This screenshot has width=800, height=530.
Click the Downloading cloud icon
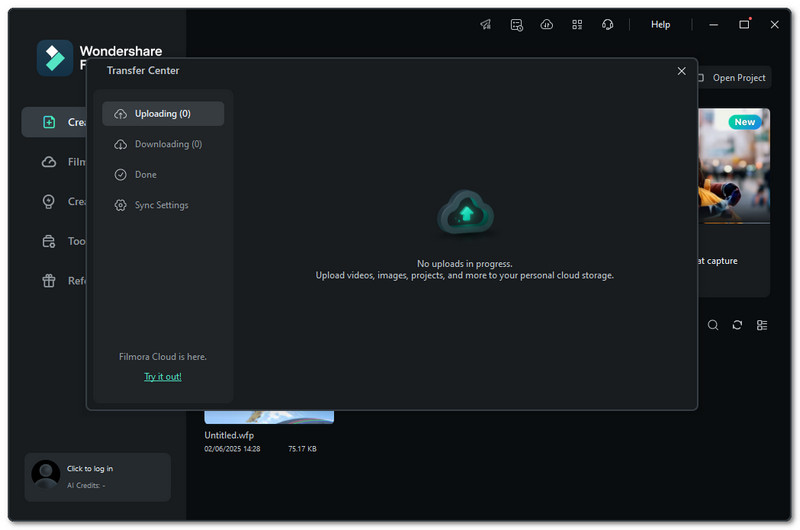[x=120, y=144]
